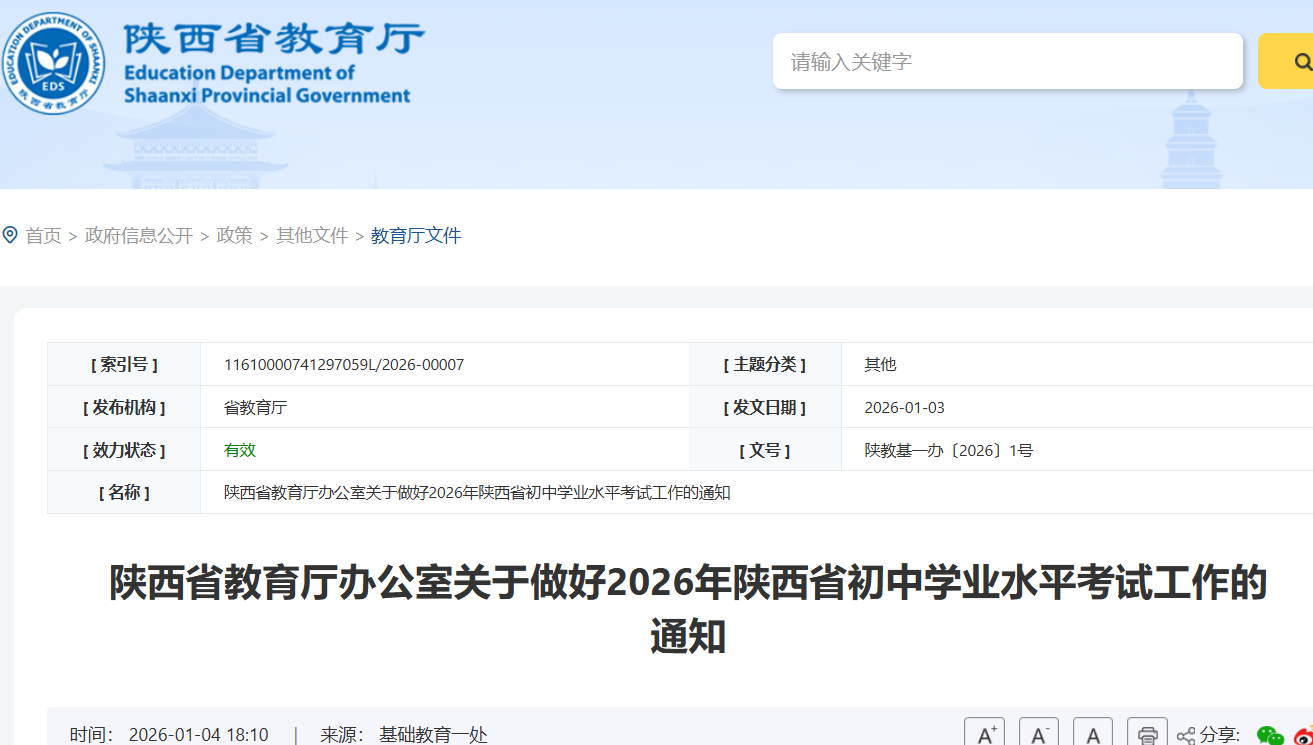Click the index number 11610000741297059L/2026-00007

pos(344,365)
